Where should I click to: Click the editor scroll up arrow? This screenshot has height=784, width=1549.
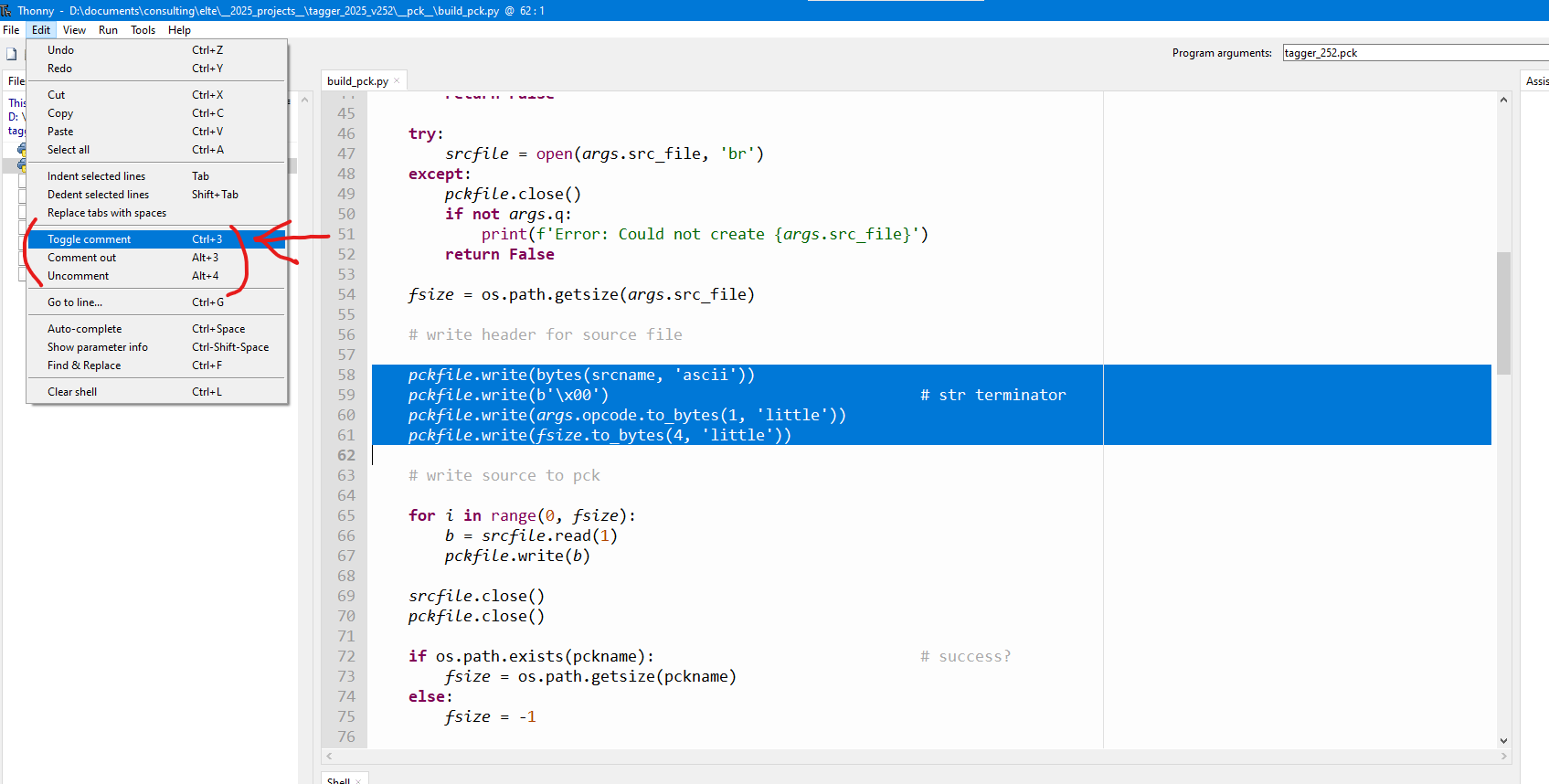click(1503, 100)
